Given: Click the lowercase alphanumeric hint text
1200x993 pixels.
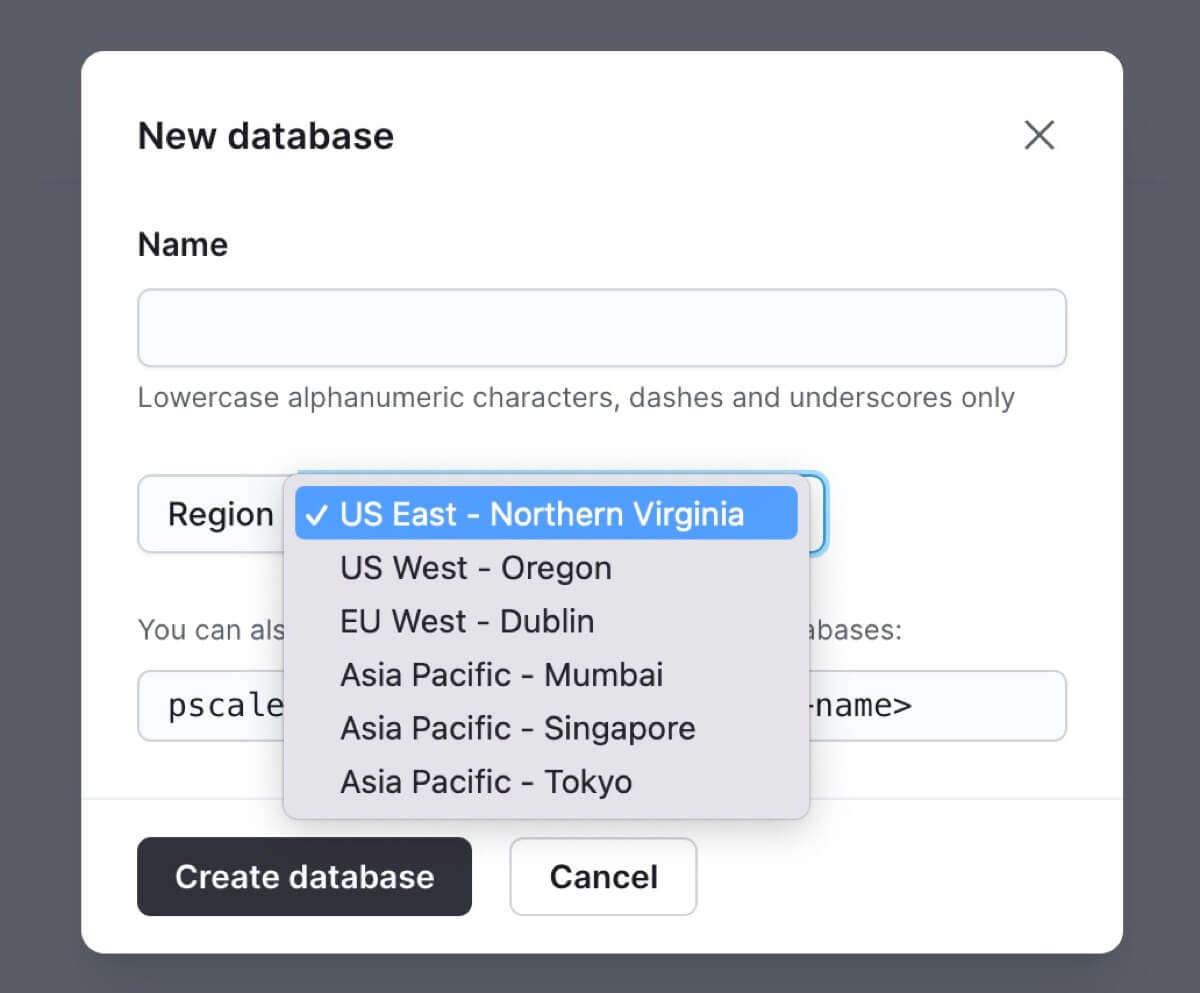Looking at the screenshot, I should pos(575,398).
